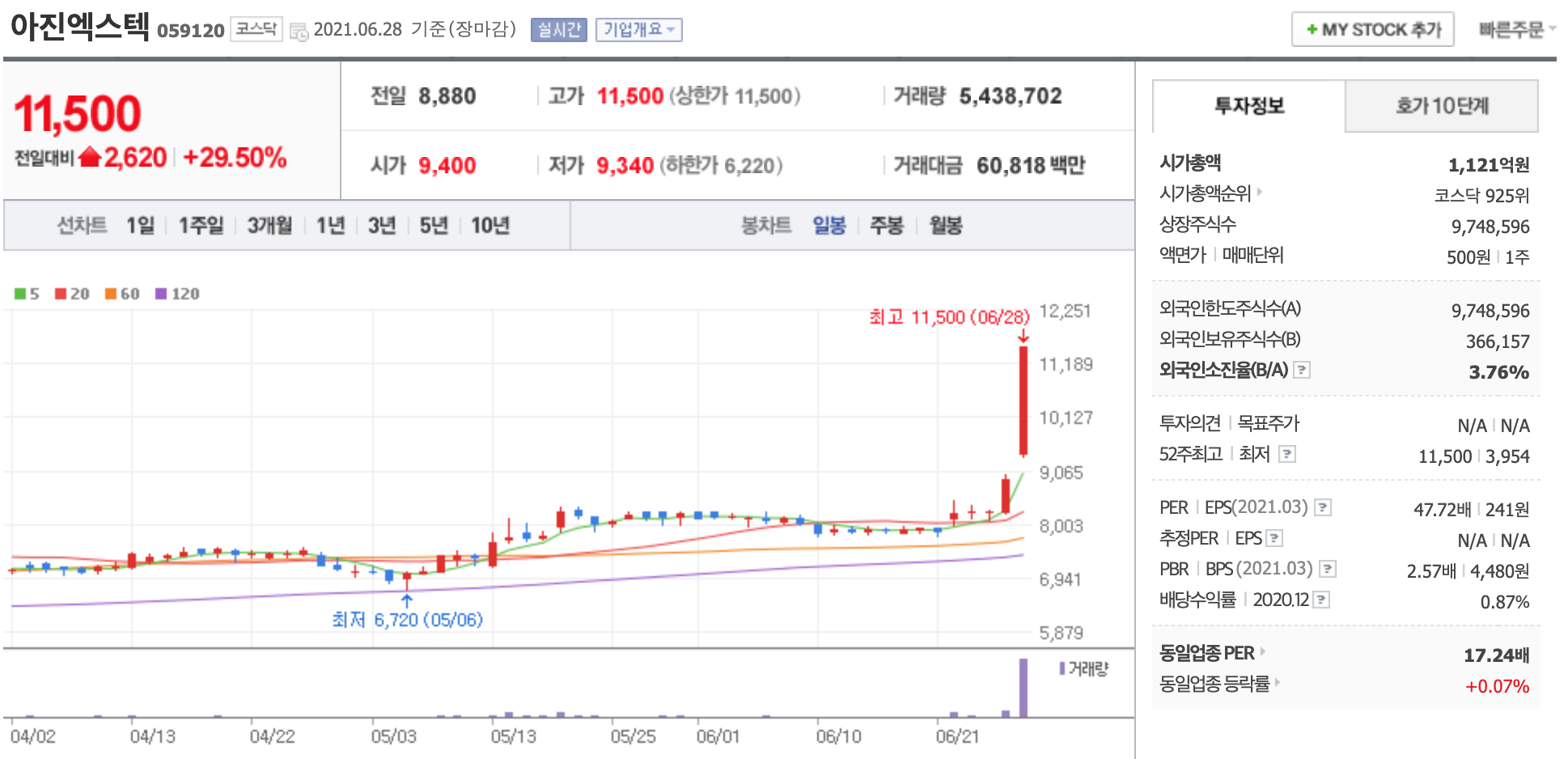Select the 10년 line chart period
Viewport: 1568px width, 759px height.
[490, 225]
